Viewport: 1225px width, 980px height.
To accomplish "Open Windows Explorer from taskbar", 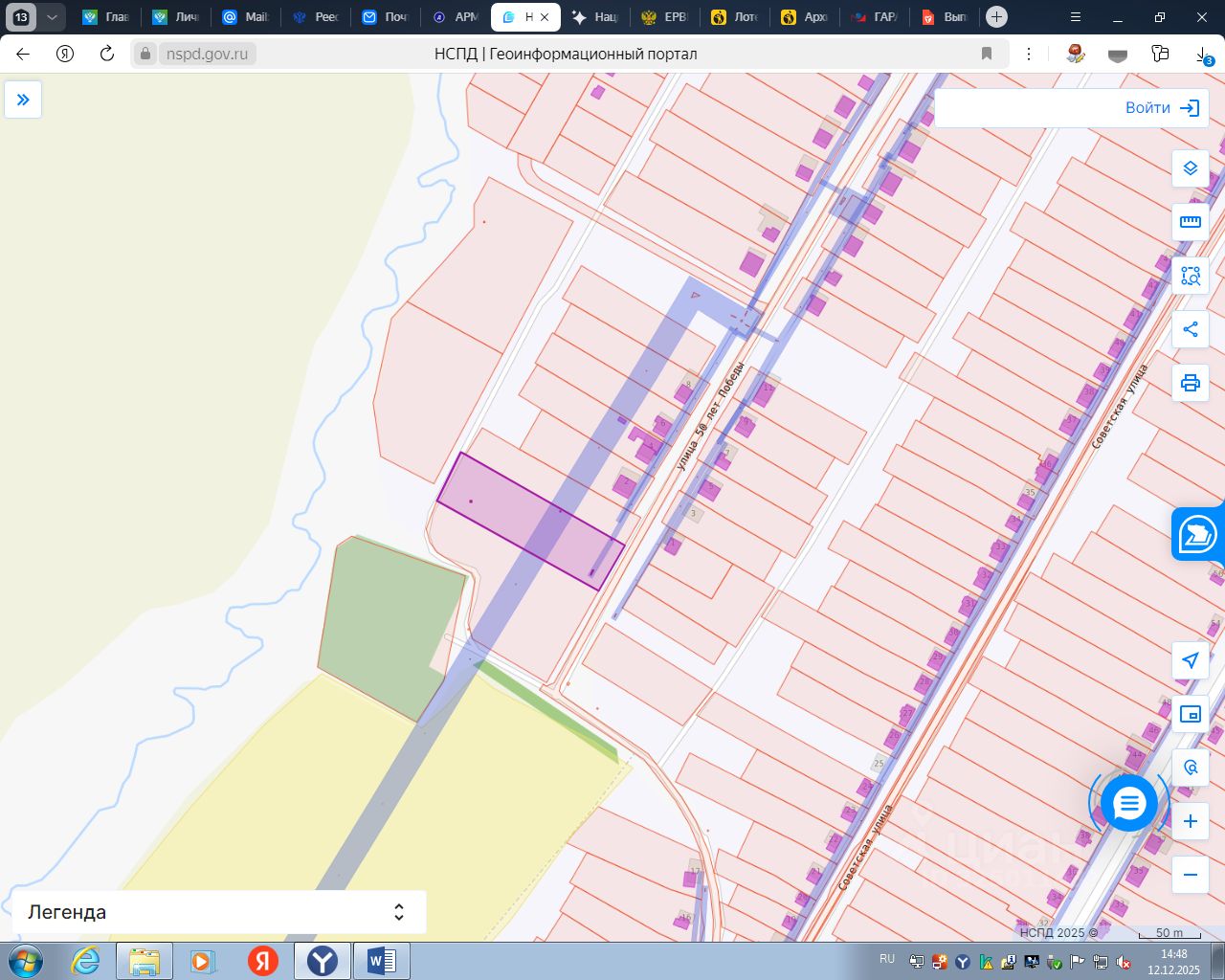I will pos(145,961).
